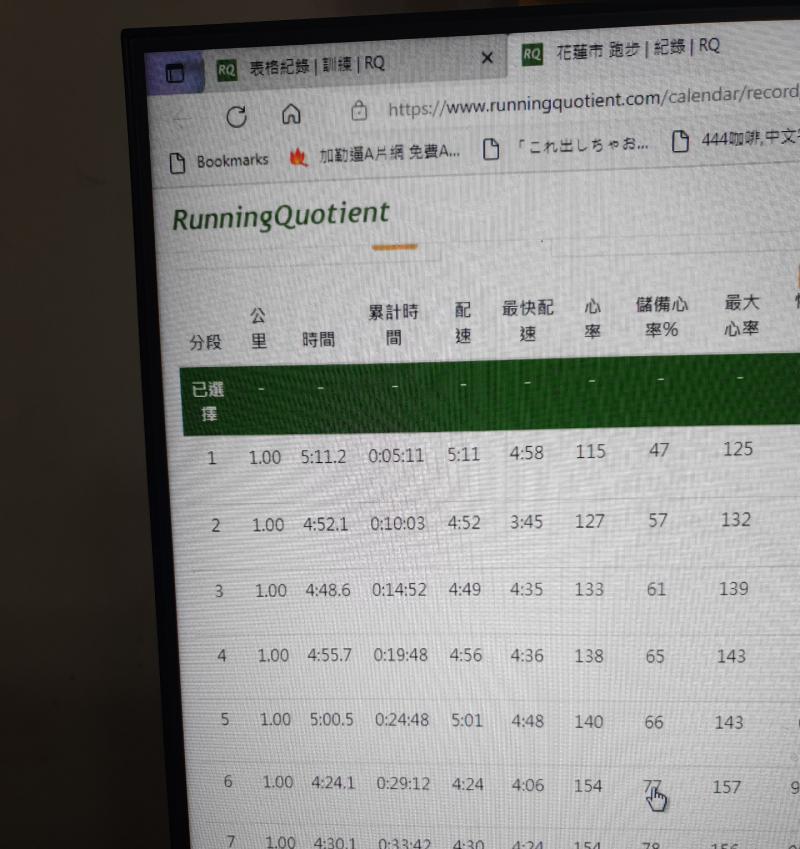Close the 表格紀錄 | 訓練 | RQ tab
The width and height of the screenshot is (800, 849).
pos(487,57)
